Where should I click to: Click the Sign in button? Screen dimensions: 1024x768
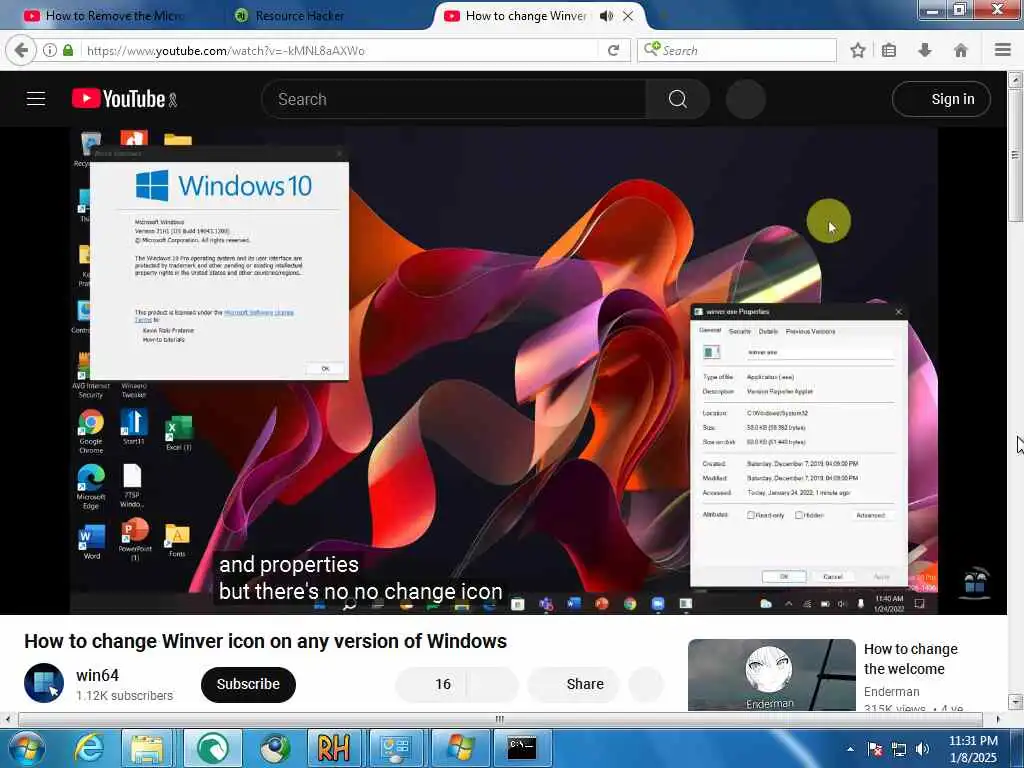pyautogui.click(x=941, y=99)
